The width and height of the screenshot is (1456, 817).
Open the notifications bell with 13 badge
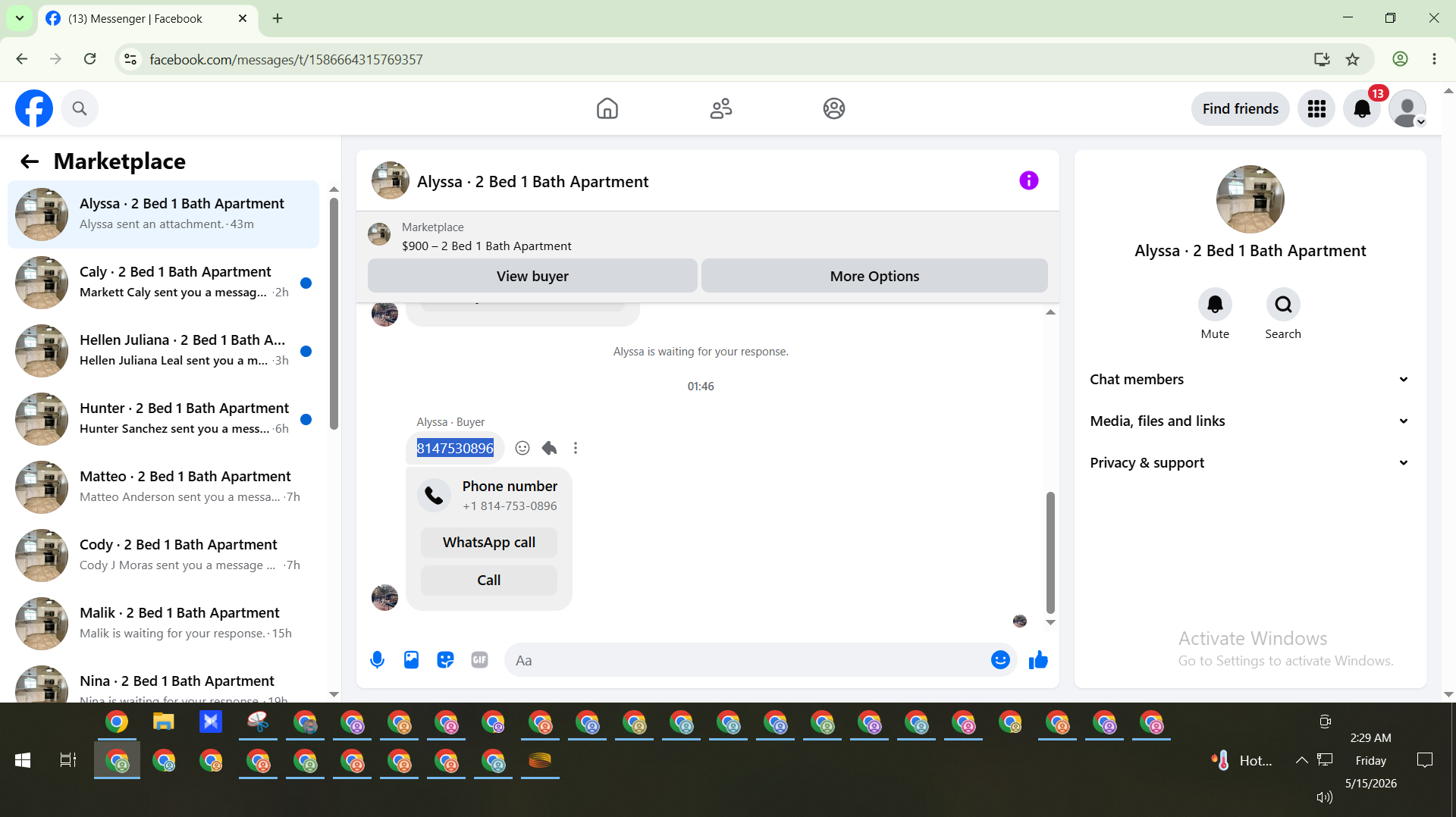pos(1362,109)
